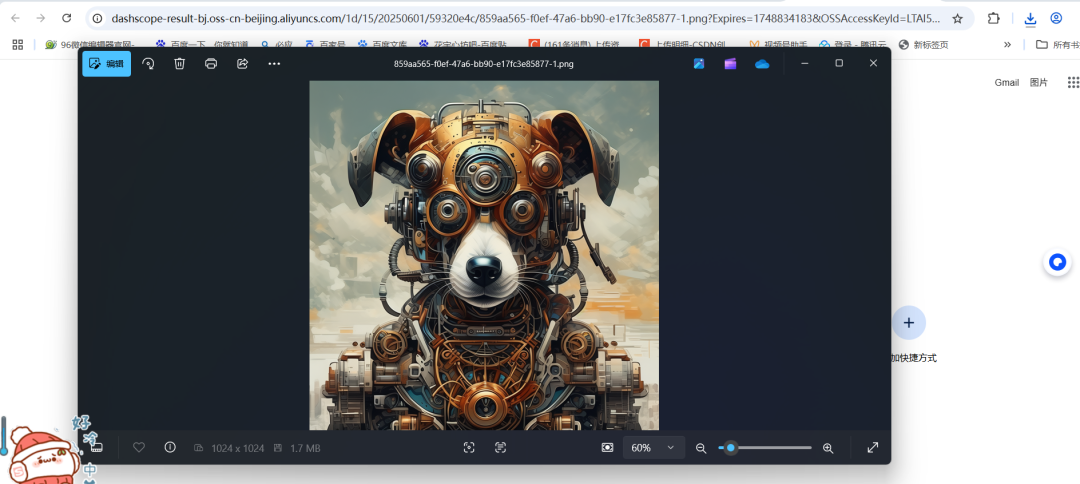Bookmark this page with the star icon
Image resolution: width=1080 pixels, height=484 pixels.
click(x=957, y=19)
